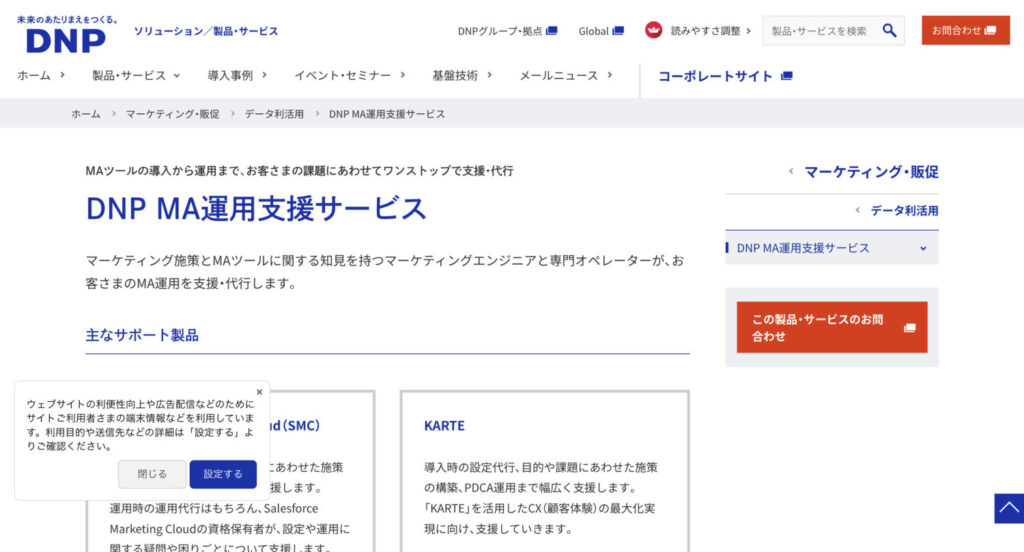Expand 読みやすさ調整 options

tap(711, 31)
